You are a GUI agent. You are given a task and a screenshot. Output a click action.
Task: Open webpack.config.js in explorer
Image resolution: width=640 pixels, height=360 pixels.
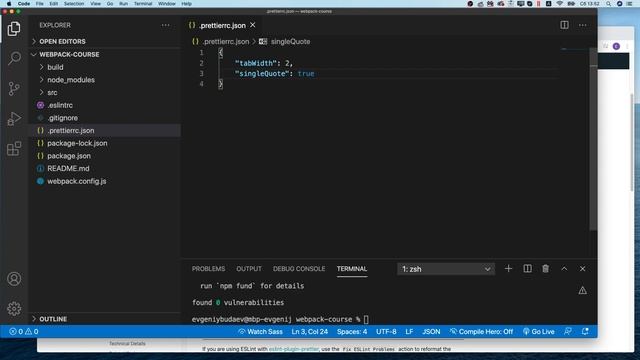click(x=77, y=181)
